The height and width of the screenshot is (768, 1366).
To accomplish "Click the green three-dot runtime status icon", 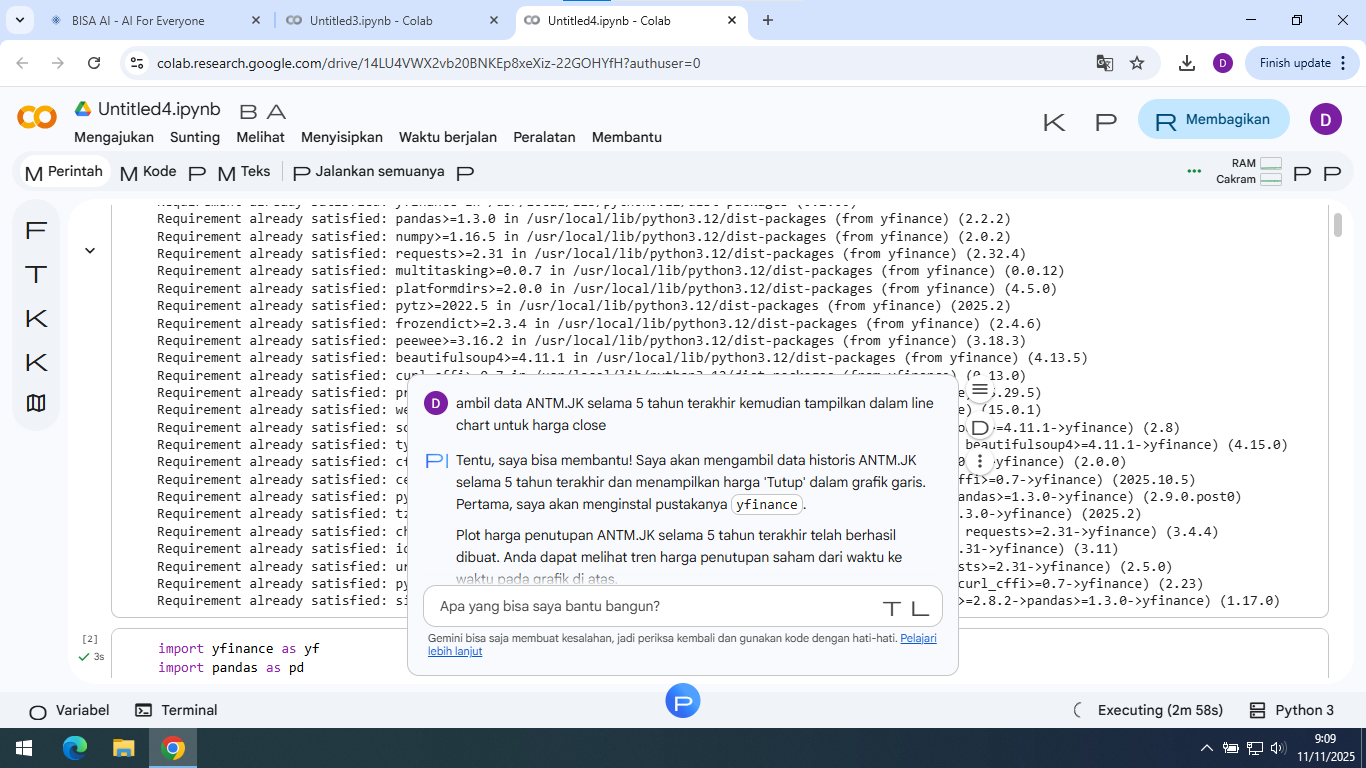I will point(1193,171).
